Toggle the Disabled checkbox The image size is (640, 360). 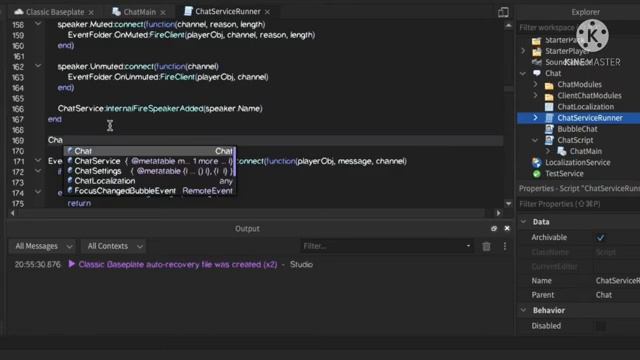(x=600, y=326)
